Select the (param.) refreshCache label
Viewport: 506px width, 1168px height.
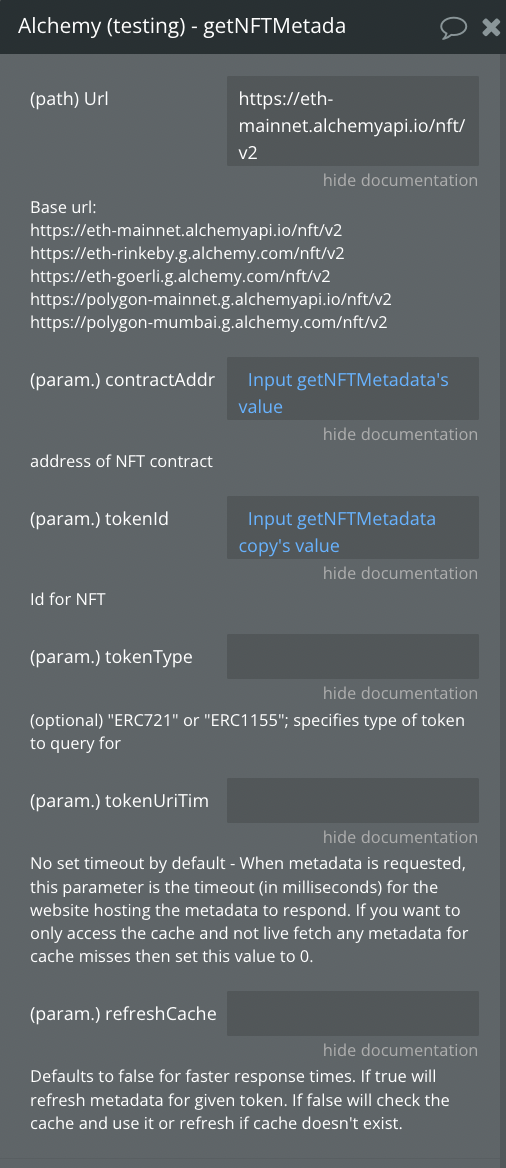[123, 1013]
